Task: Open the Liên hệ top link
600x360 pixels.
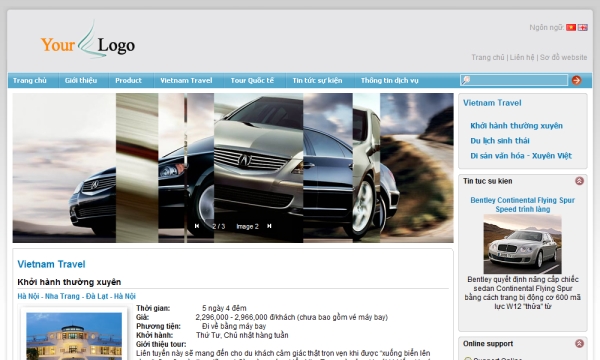Action: pos(522,57)
